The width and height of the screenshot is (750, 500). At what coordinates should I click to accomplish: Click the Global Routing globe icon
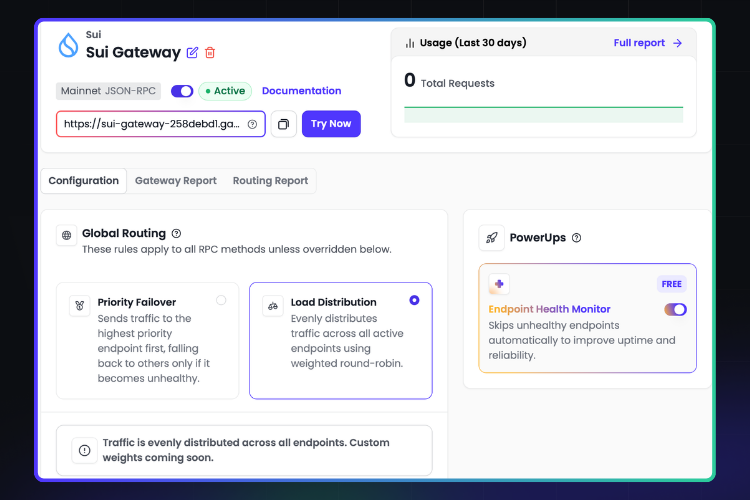(x=66, y=235)
